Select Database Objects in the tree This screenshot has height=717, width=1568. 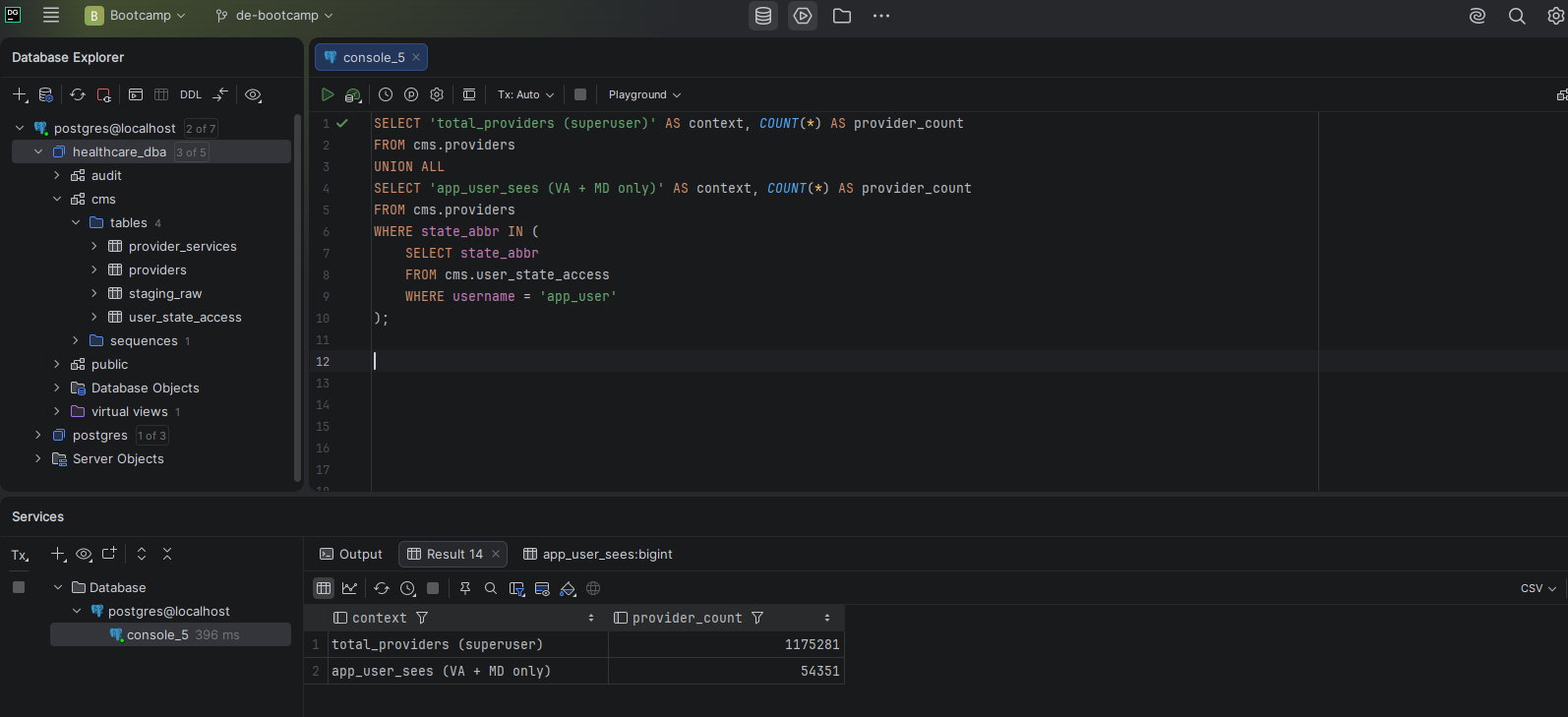tap(145, 388)
